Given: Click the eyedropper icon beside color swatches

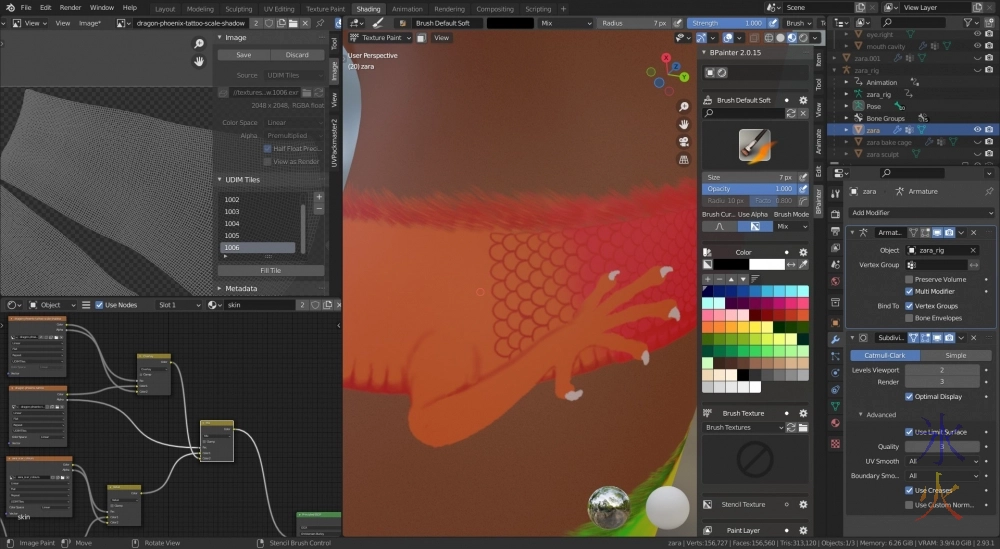Looking at the screenshot, I should pyautogui.click(x=803, y=264).
